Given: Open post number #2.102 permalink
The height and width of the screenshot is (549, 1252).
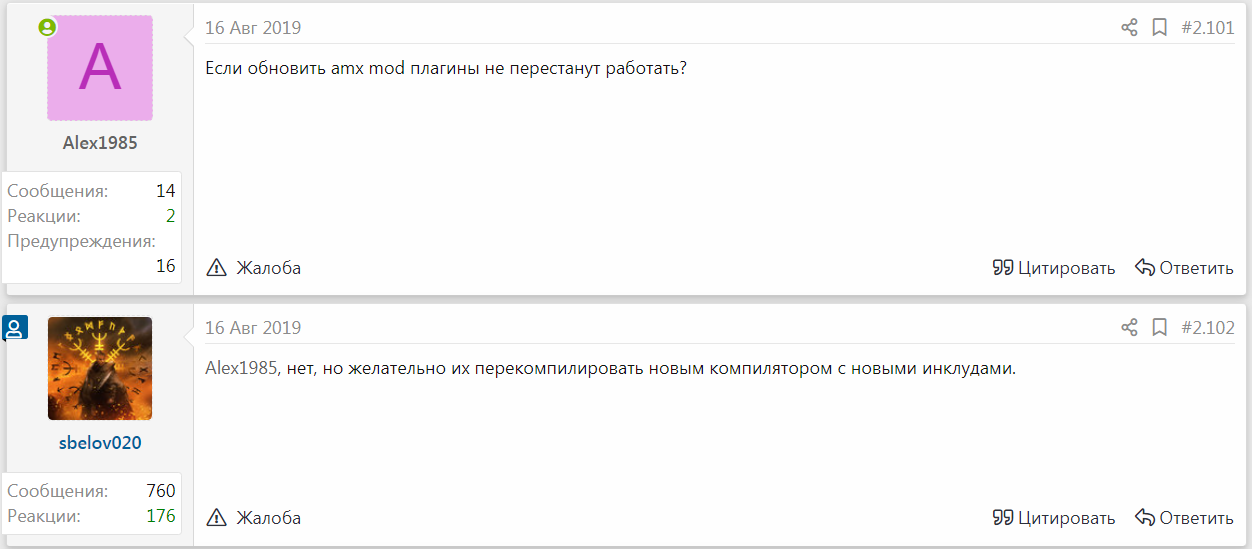Looking at the screenshot, I should [1208, 328].
